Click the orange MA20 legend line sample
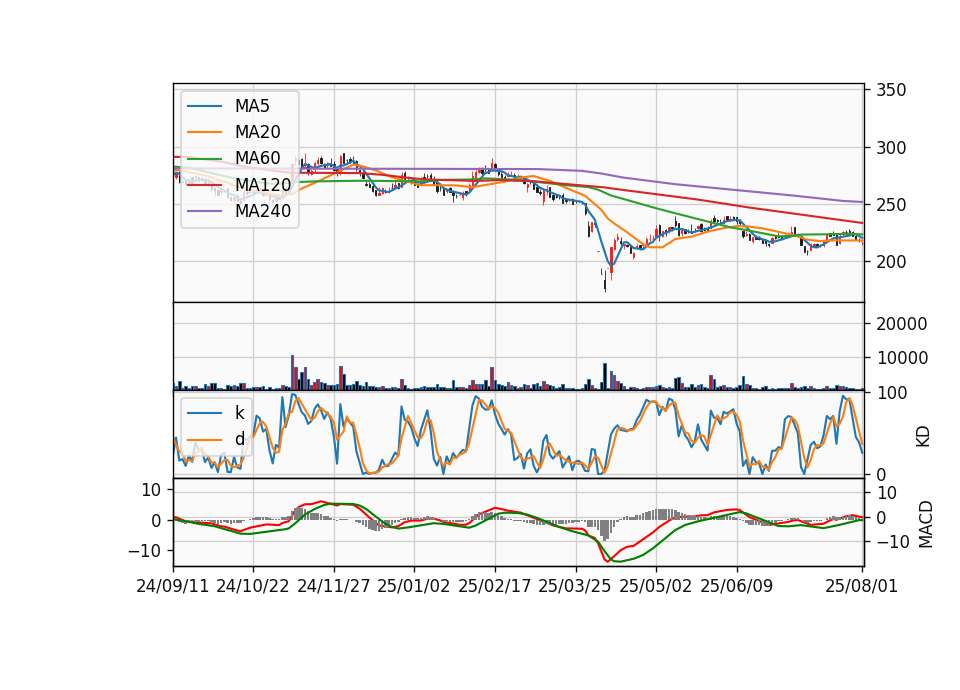The height and width of the screenshot is (690, 960). pos(204,132)
